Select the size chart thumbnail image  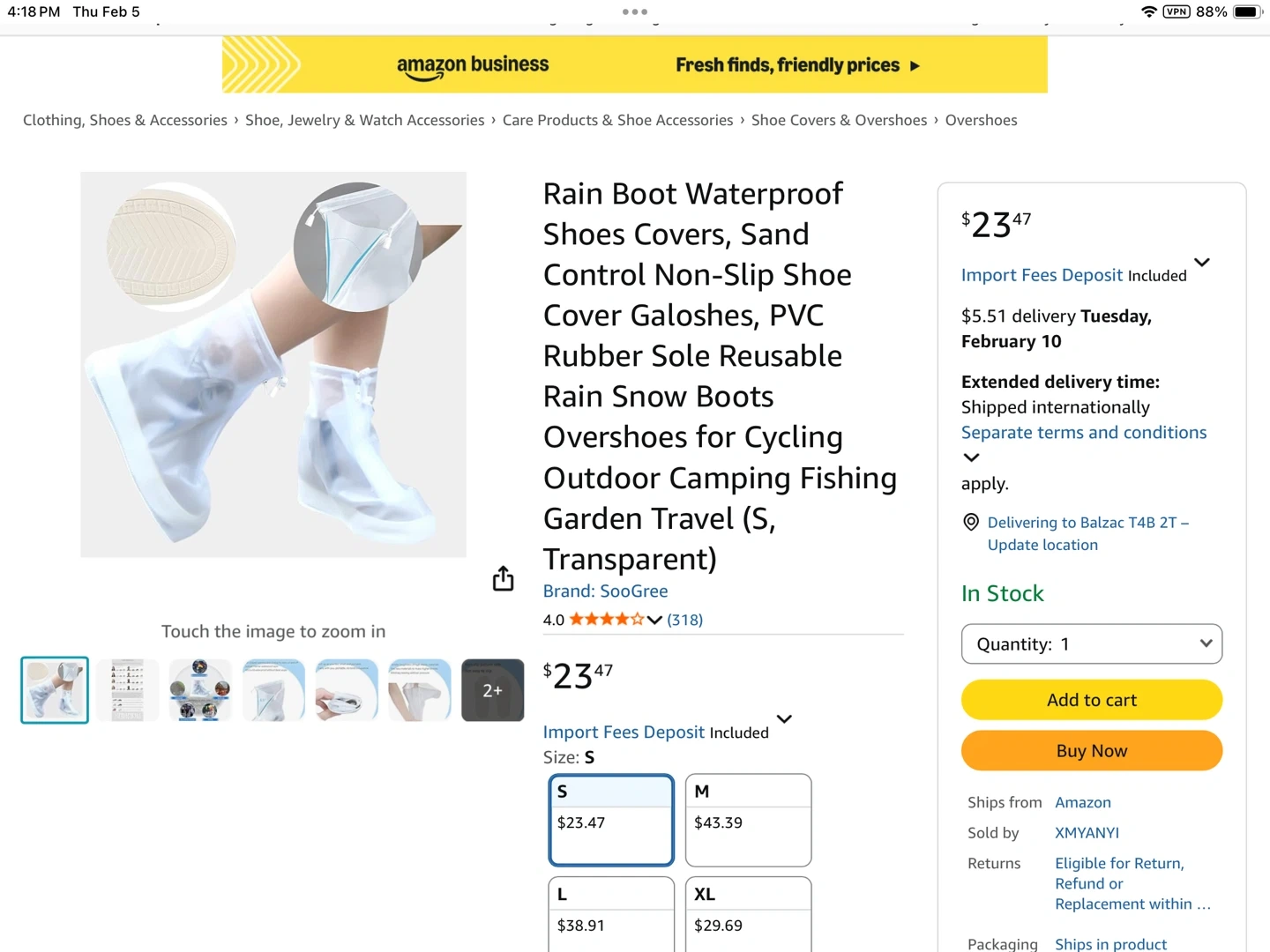point(128,690)
